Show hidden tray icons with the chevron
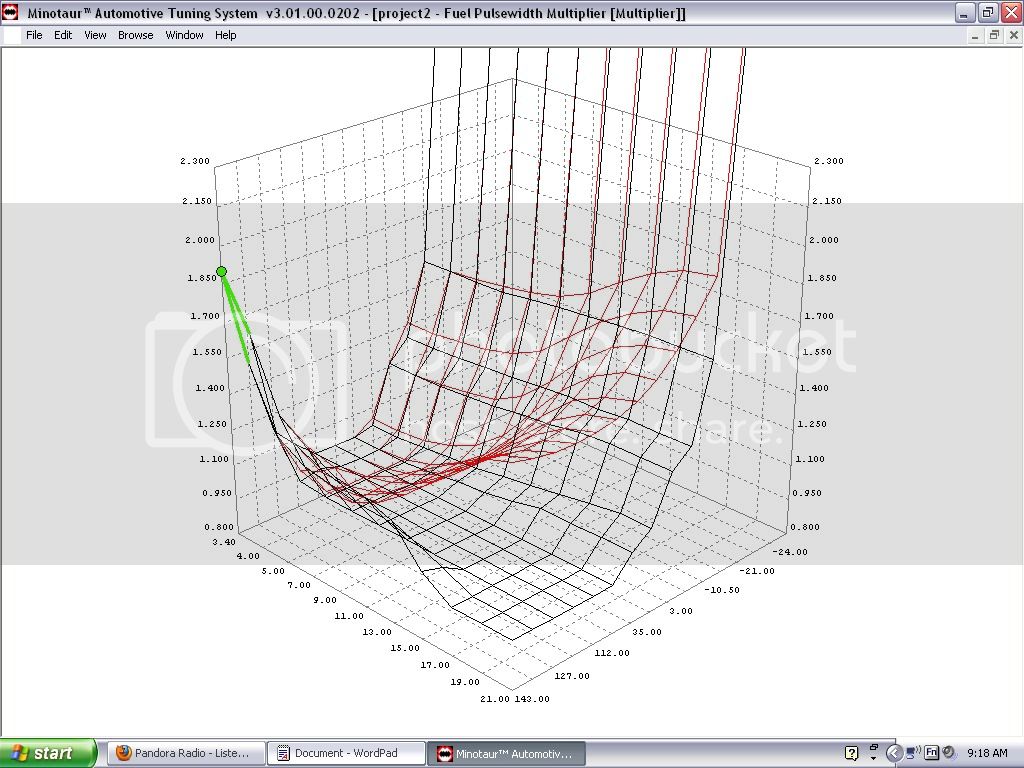This screenshot has height=768, width=1024. click(894, 753)
